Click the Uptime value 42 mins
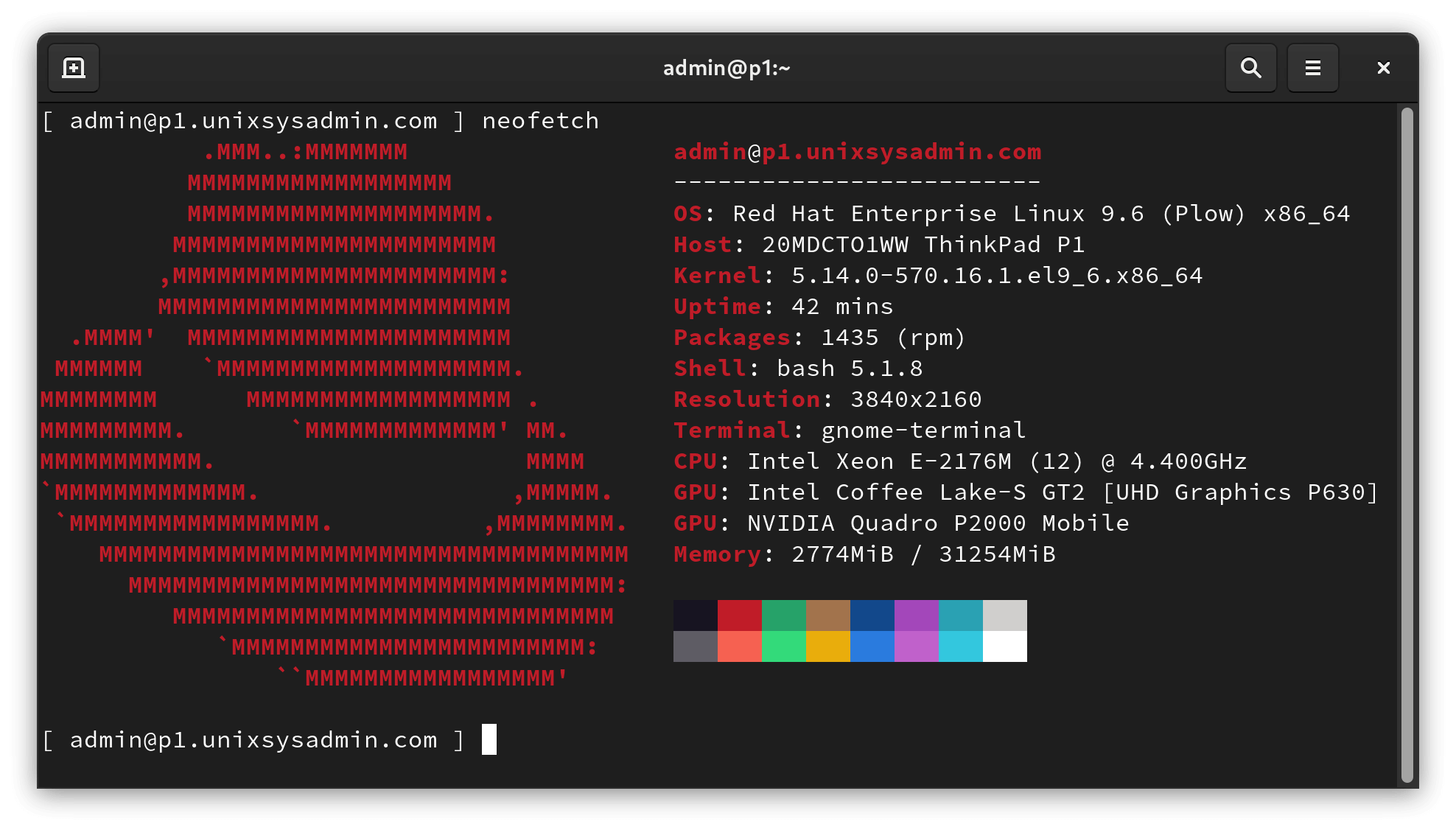The image size is (1456, 830). coord(842,306)
